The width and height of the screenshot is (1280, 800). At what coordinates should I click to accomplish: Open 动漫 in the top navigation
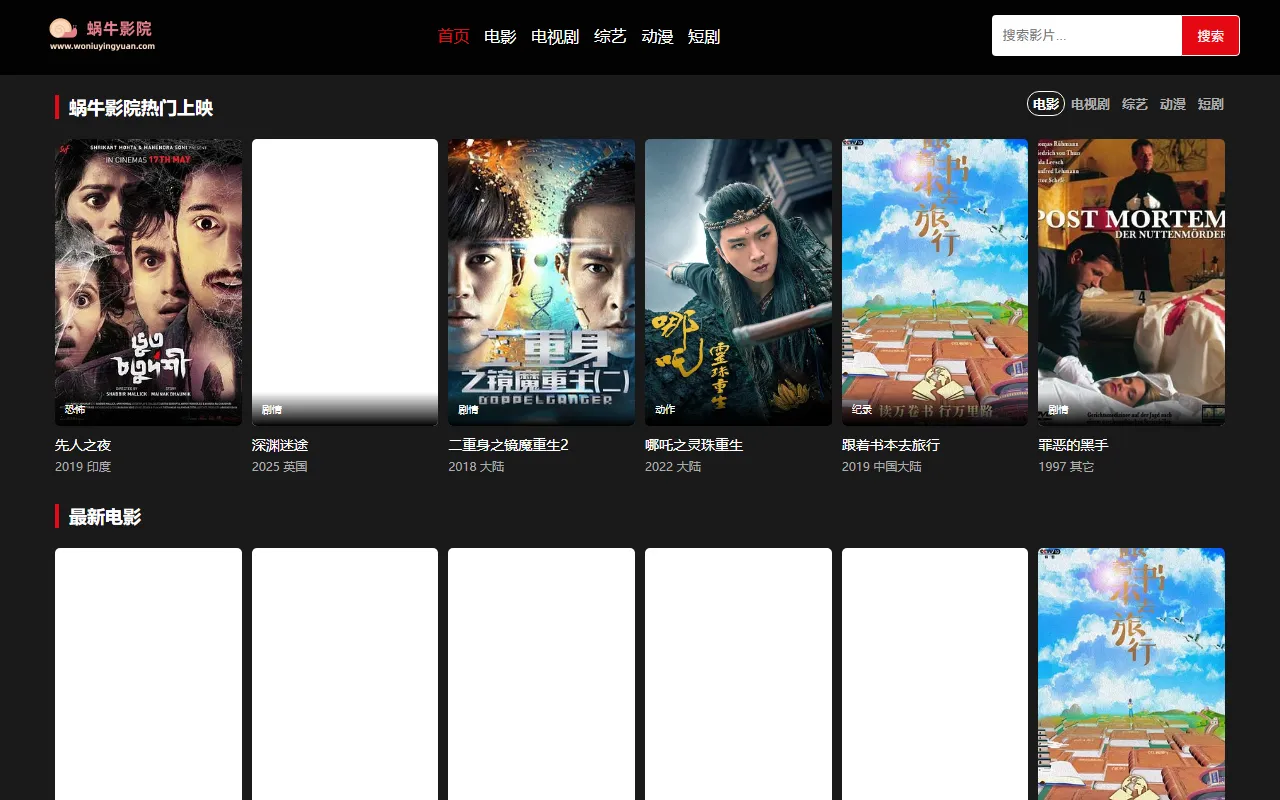tap(657, 37)
